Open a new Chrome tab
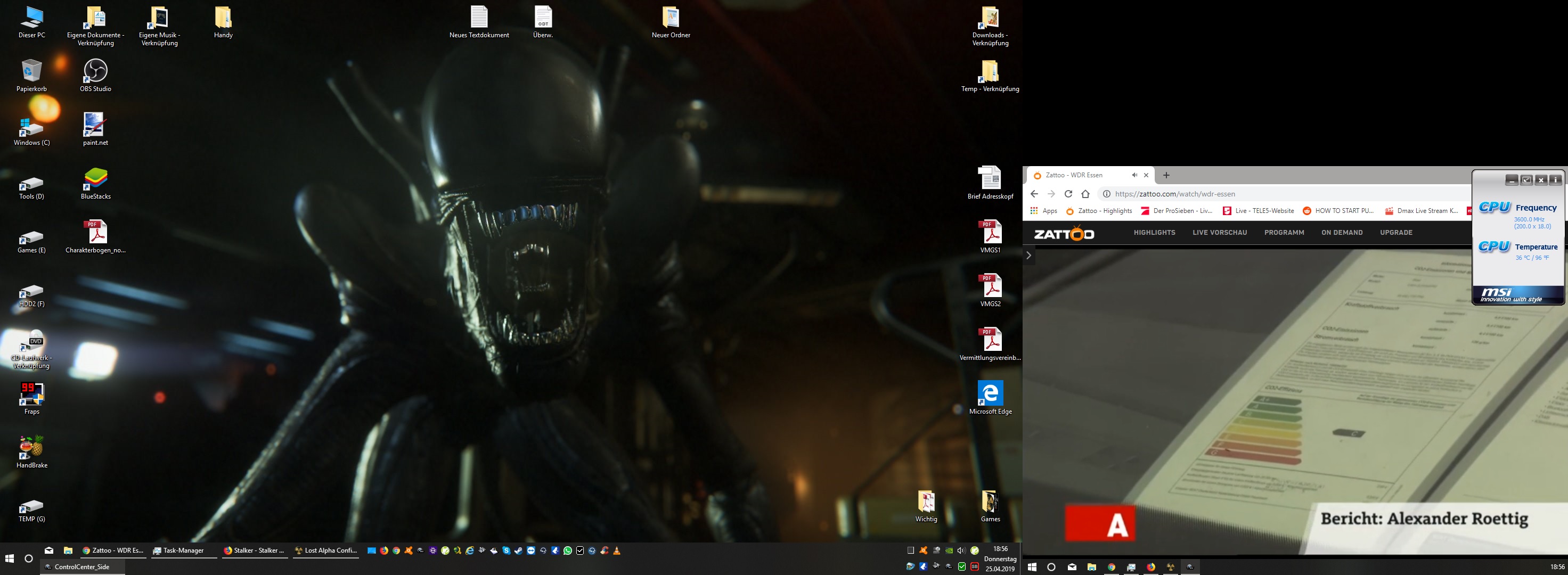 pos(1166,175)
